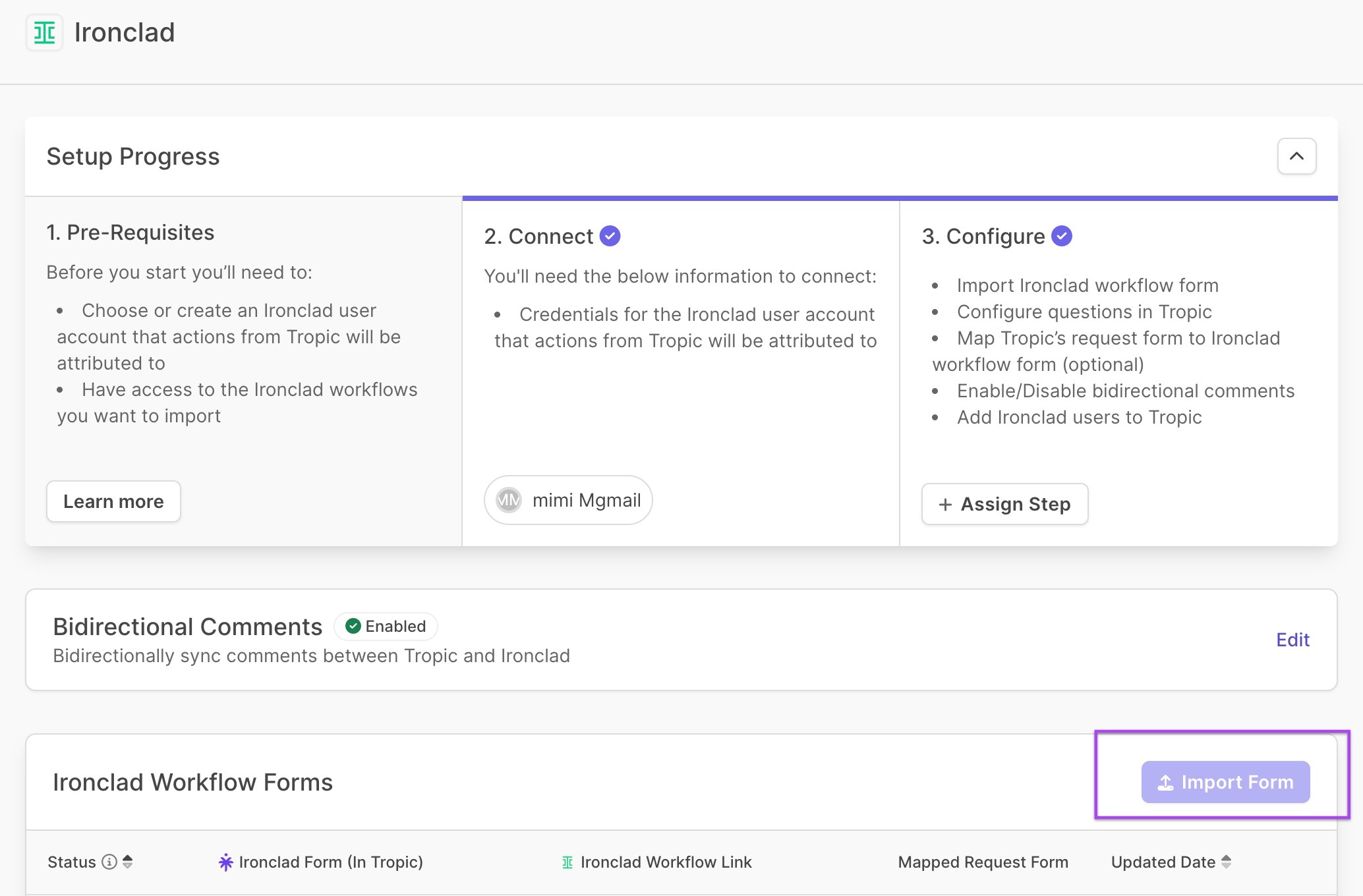Click the Tropic asterisk icon in header
1363x896 pixels.
point(225,862)
